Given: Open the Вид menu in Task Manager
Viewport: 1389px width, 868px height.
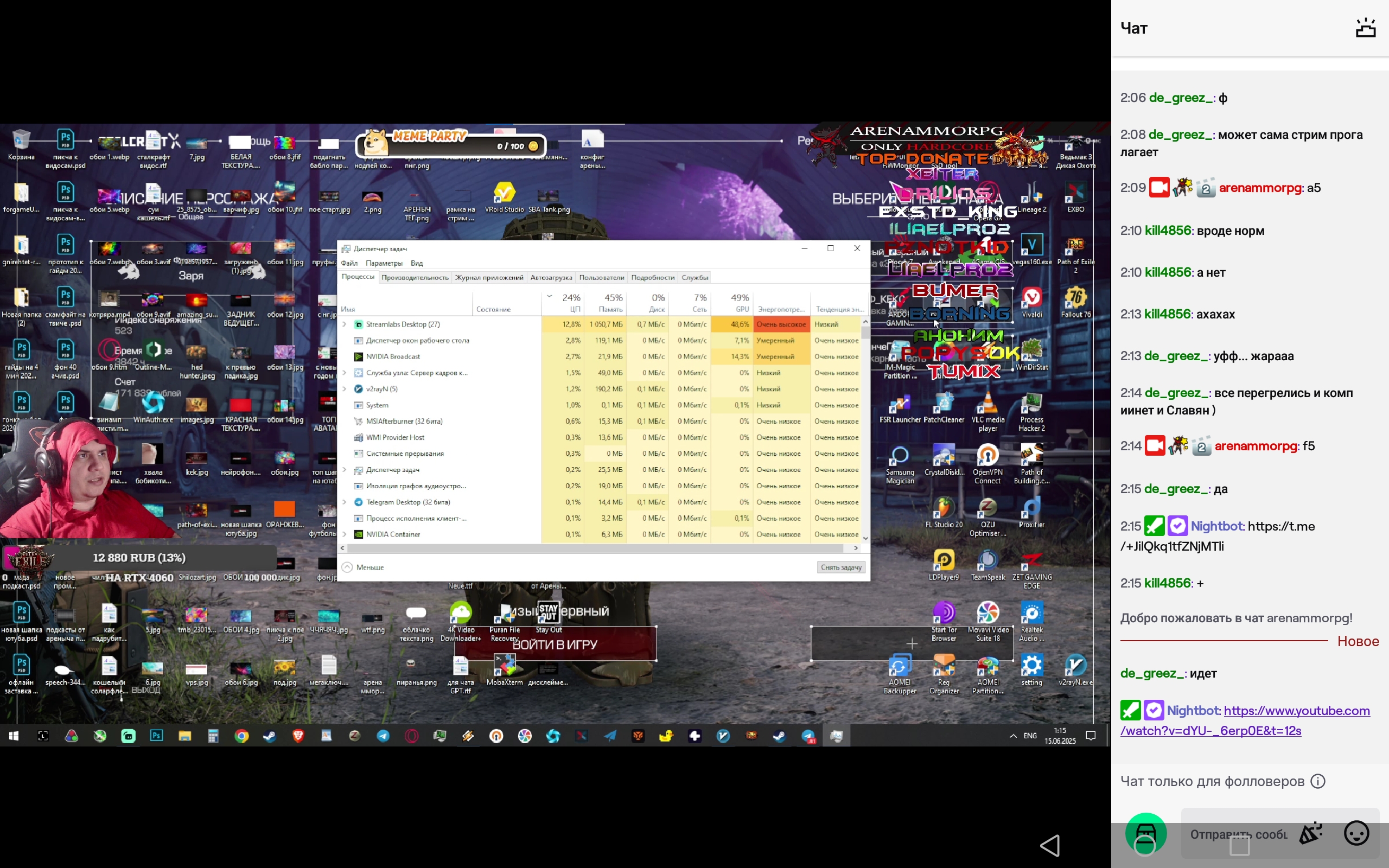Looking at the screenshot, I should 417,263.
